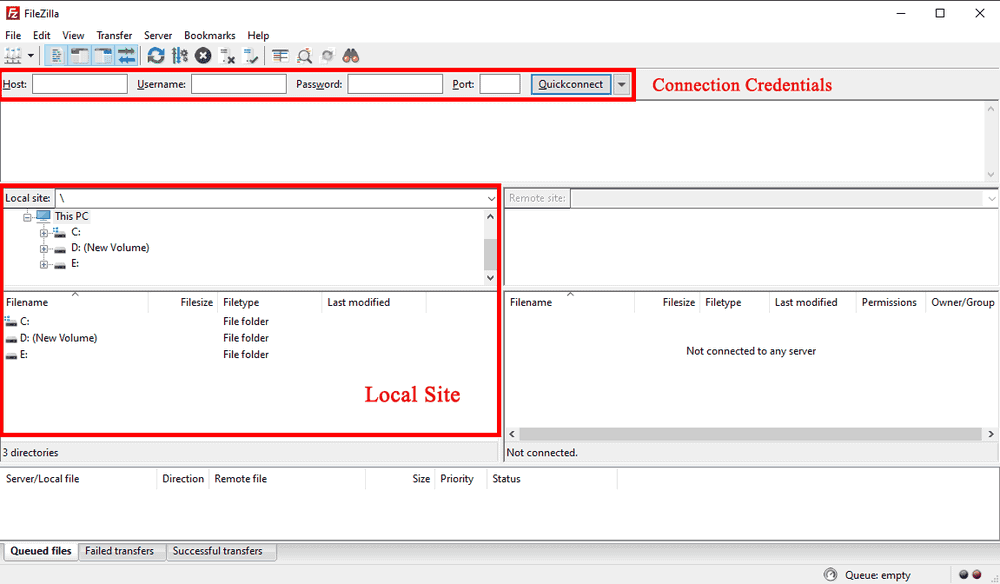This screenshot has width=1000, height=584.
Task: Toggle local directory tree display
Action: coord(80,56)
